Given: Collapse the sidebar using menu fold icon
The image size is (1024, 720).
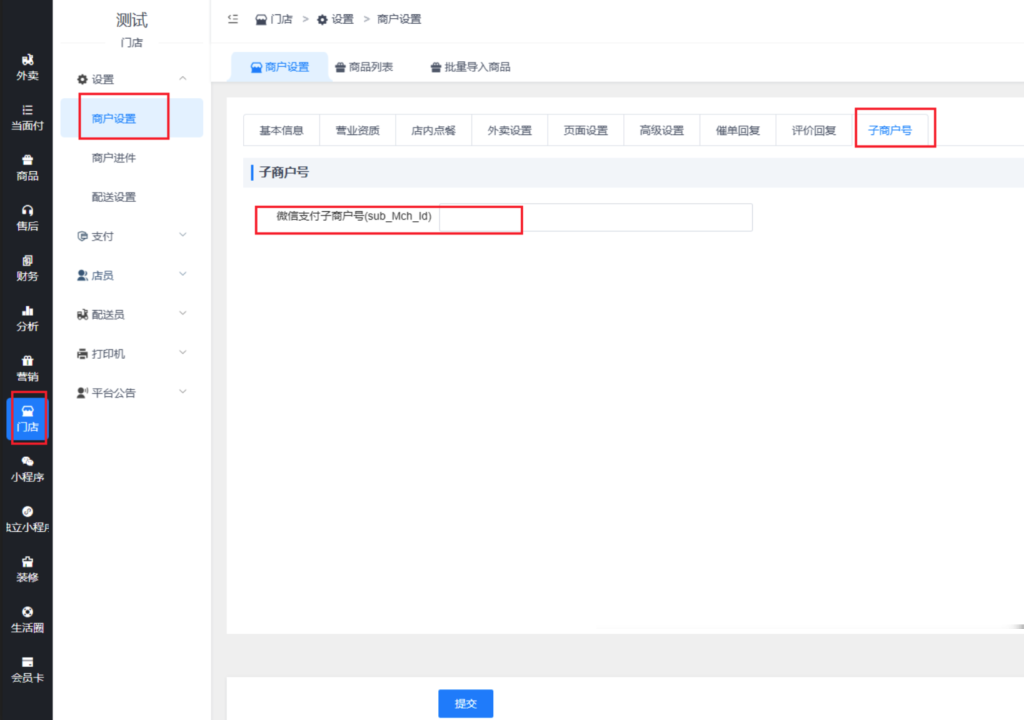Looking at the screenshot, I should pos(233,19).
